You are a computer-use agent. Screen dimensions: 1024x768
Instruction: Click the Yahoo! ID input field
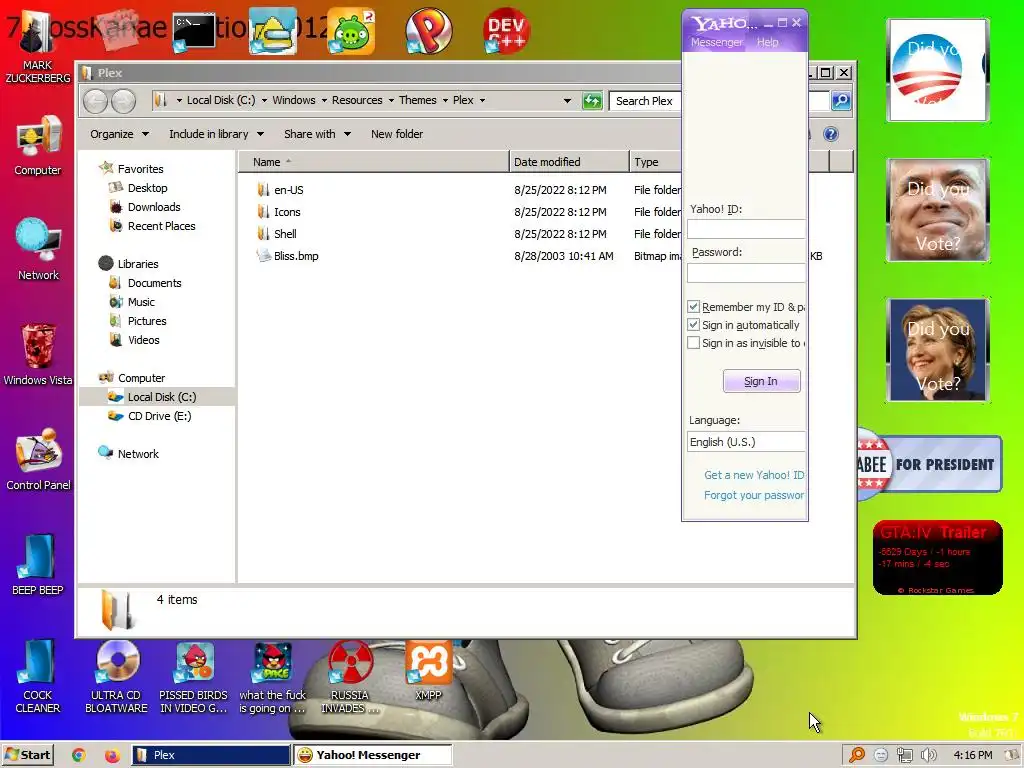[746, 229]
